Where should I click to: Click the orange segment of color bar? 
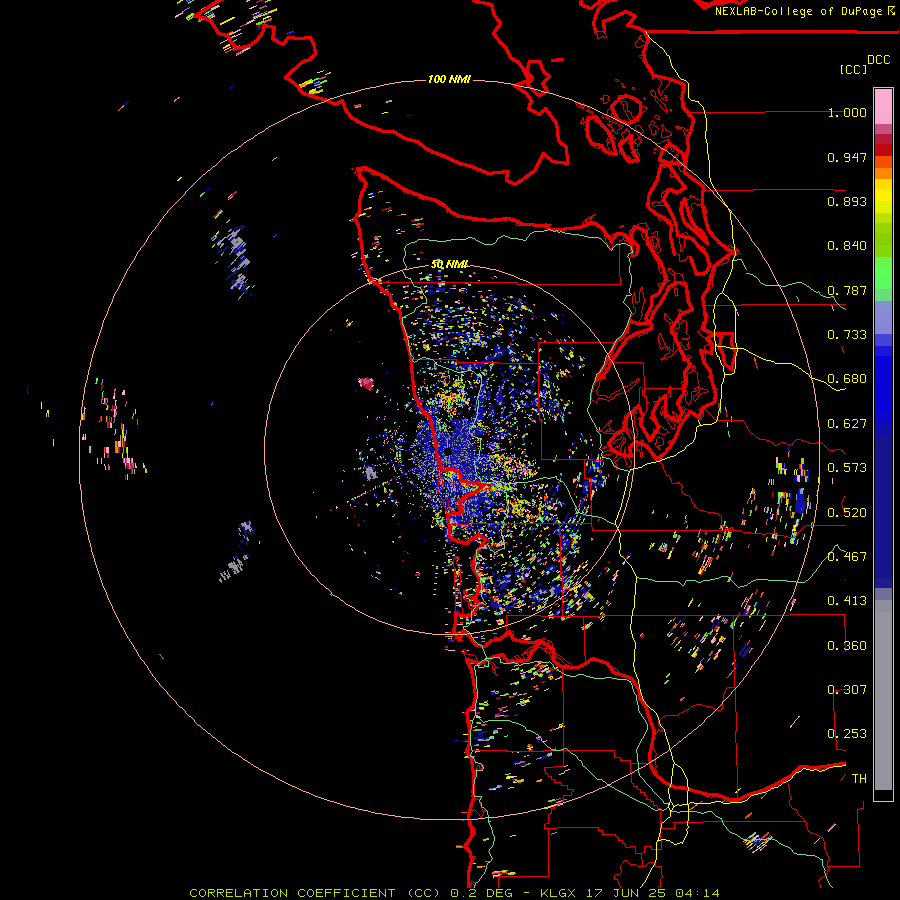coord(883,167)
